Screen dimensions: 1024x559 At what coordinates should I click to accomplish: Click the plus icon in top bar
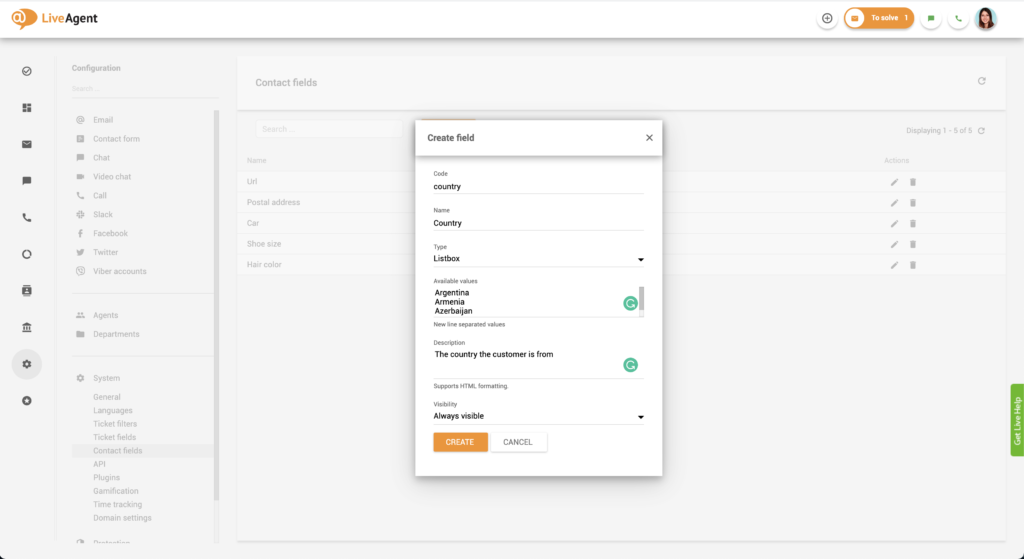pyautogui.click(x=827, y=18)
